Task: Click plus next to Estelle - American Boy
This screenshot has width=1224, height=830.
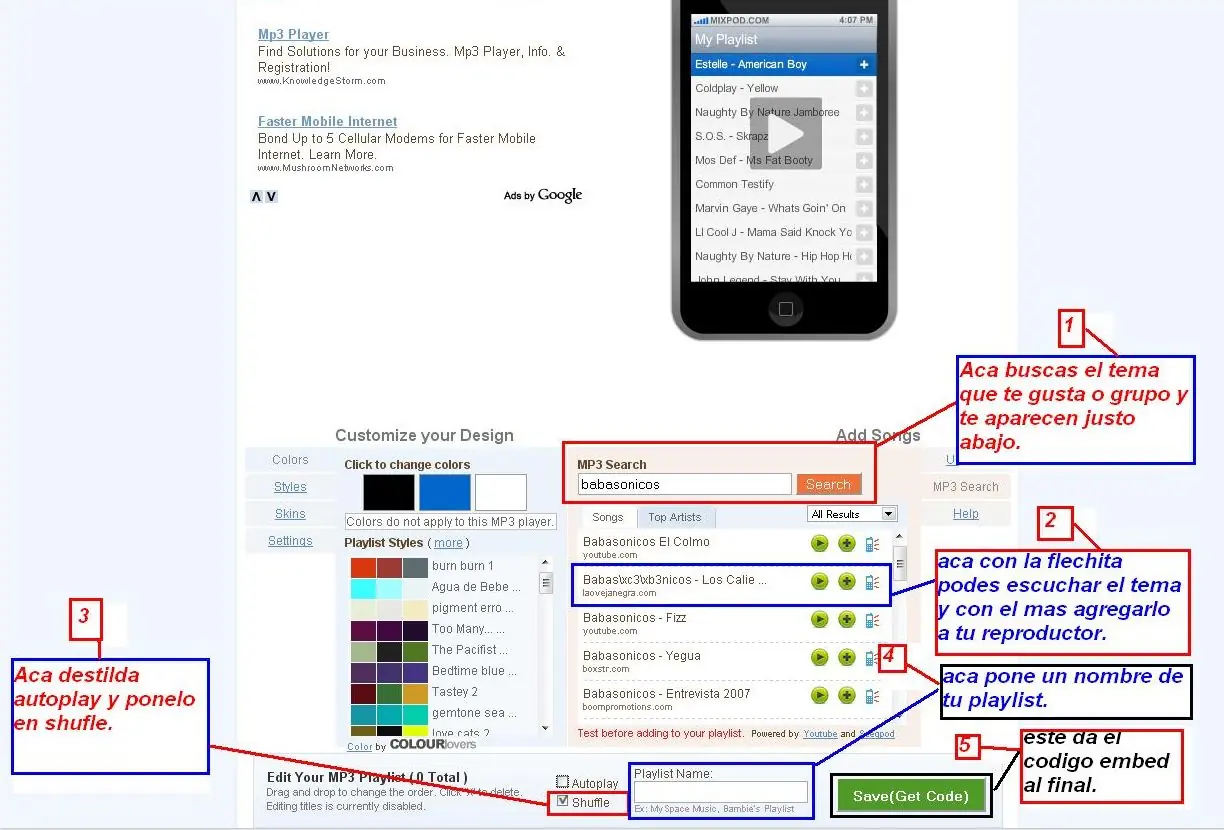Action: coord(864,65)
